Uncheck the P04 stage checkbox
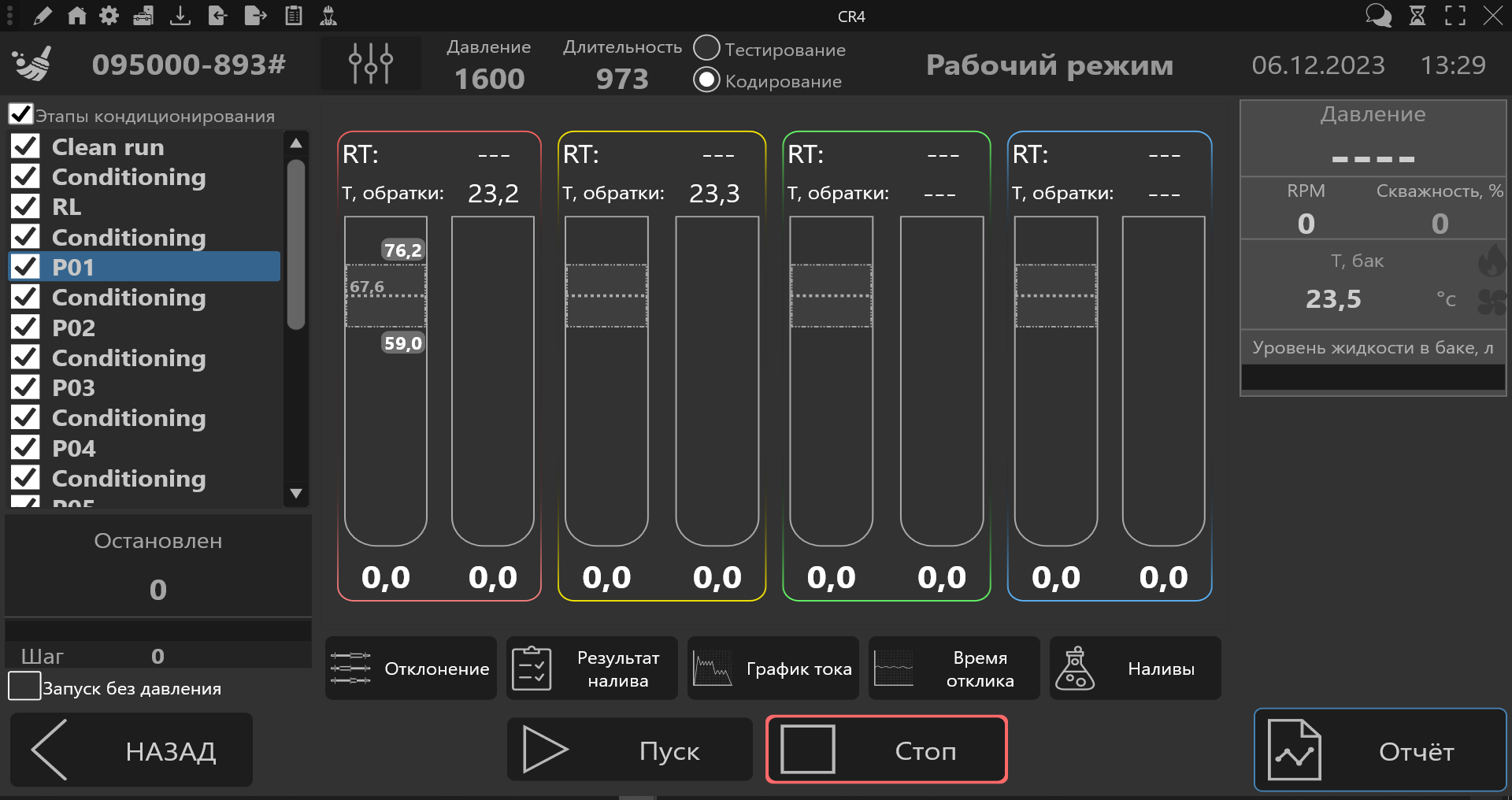This screenshot has height=800, width=1512. pyautogui.click(x=26, y=447)
